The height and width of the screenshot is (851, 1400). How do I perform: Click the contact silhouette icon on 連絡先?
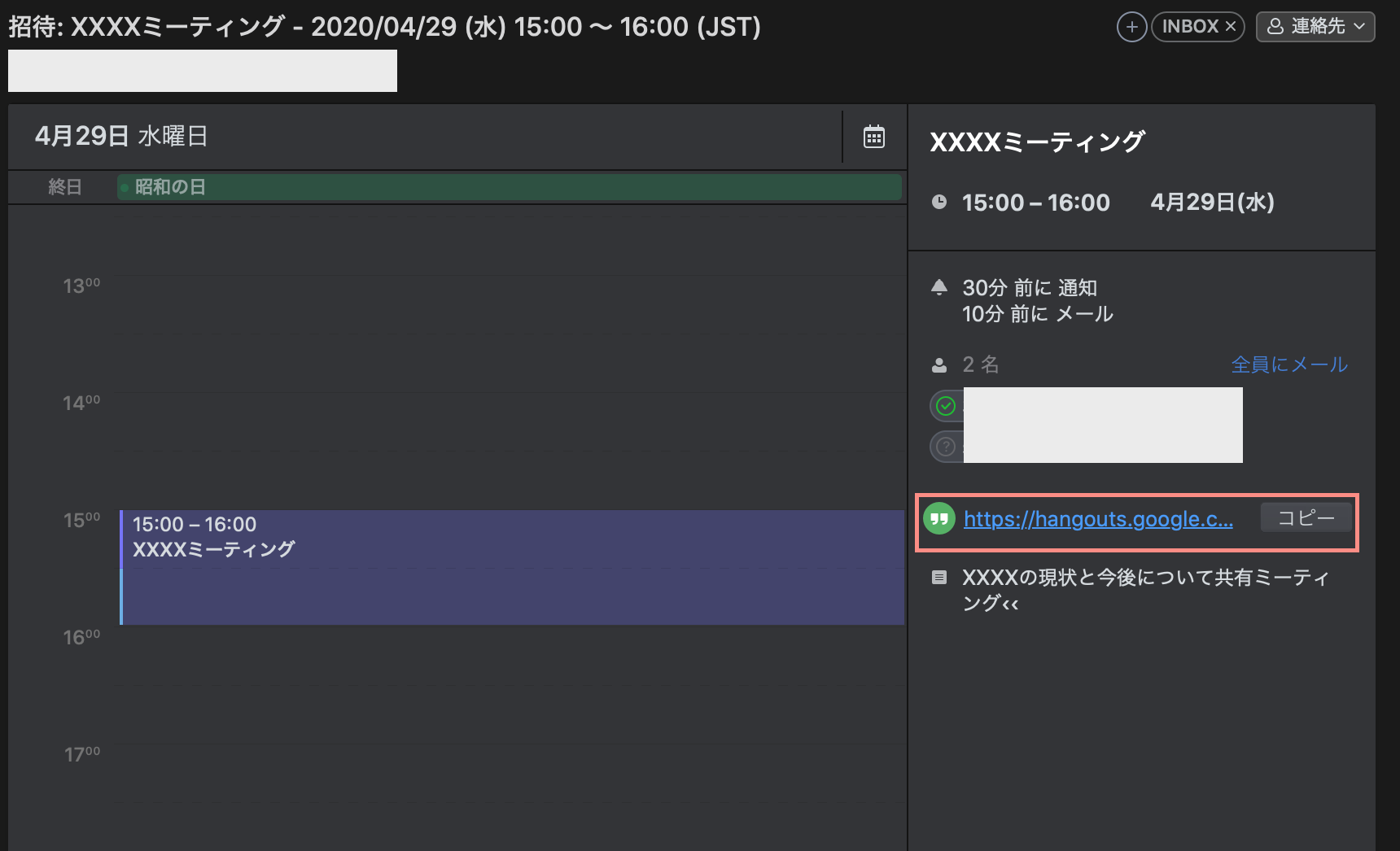[x=1275, y=26]
